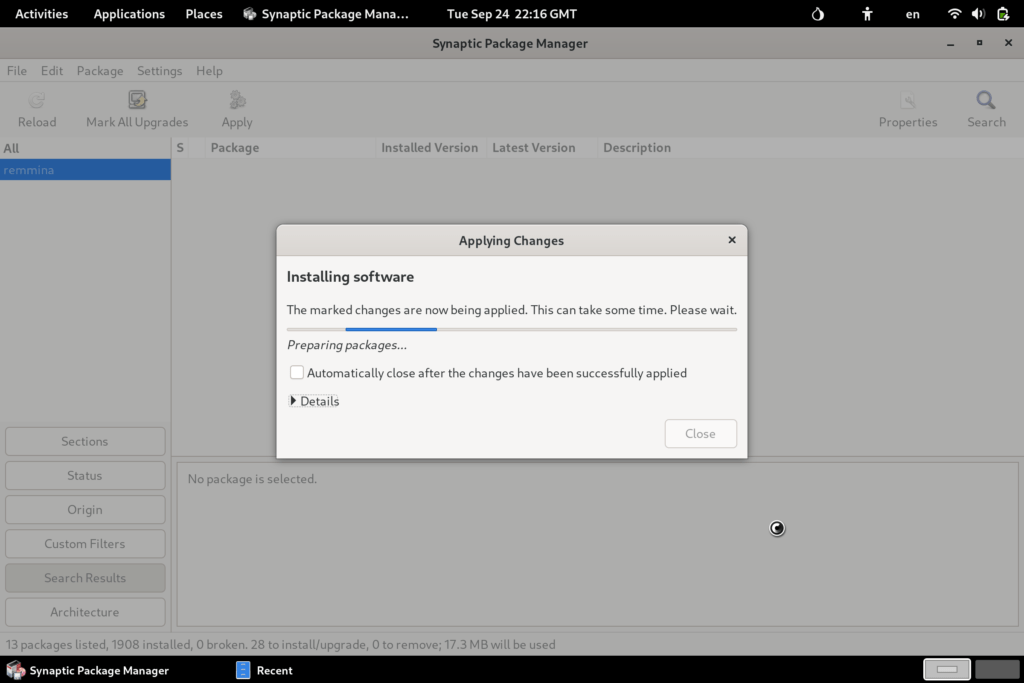Sort by the Package column header
1024x683 pixels.
[x=290, y=148]
